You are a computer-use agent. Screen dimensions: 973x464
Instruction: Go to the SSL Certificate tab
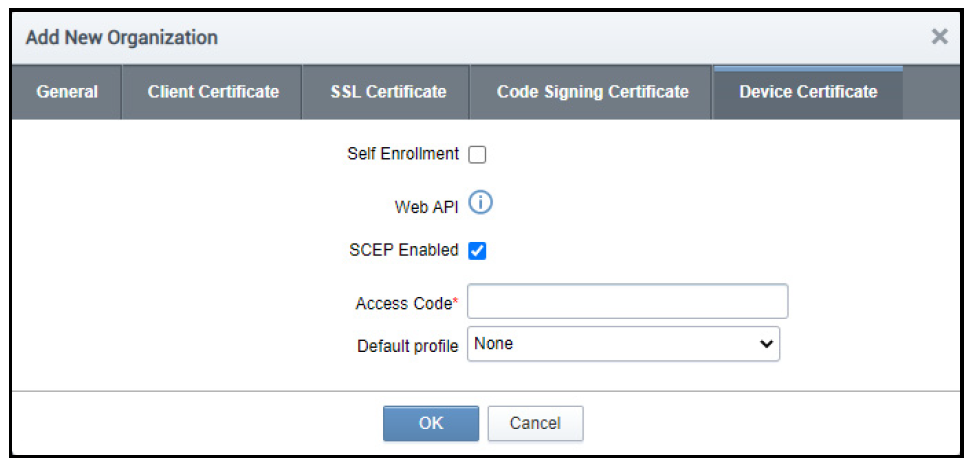click(388, 92)
